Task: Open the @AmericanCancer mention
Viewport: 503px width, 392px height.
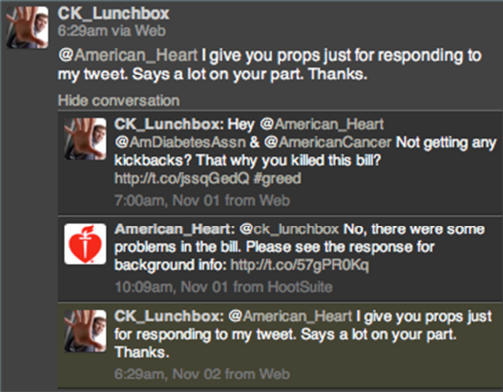Action: (328, 143)
